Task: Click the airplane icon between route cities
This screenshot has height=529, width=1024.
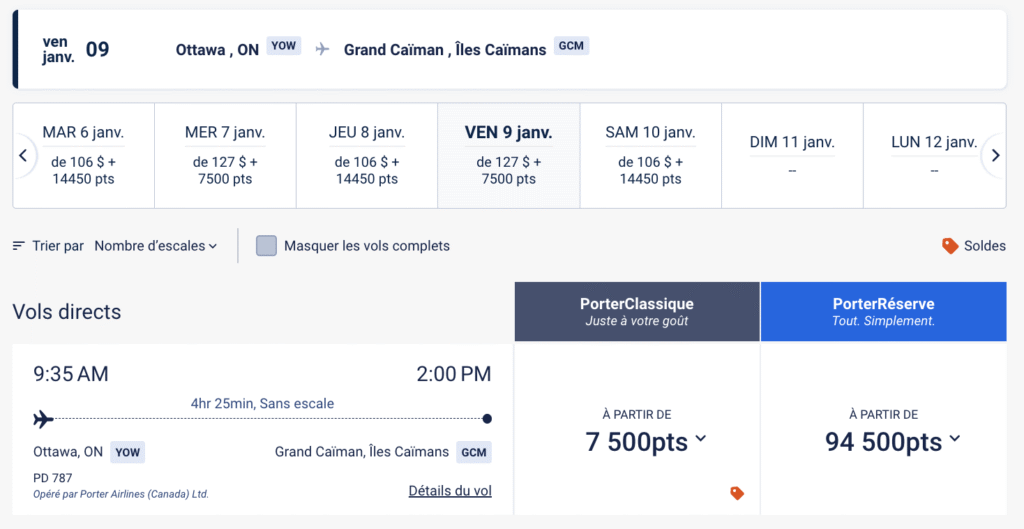Action: coord(322,49)
